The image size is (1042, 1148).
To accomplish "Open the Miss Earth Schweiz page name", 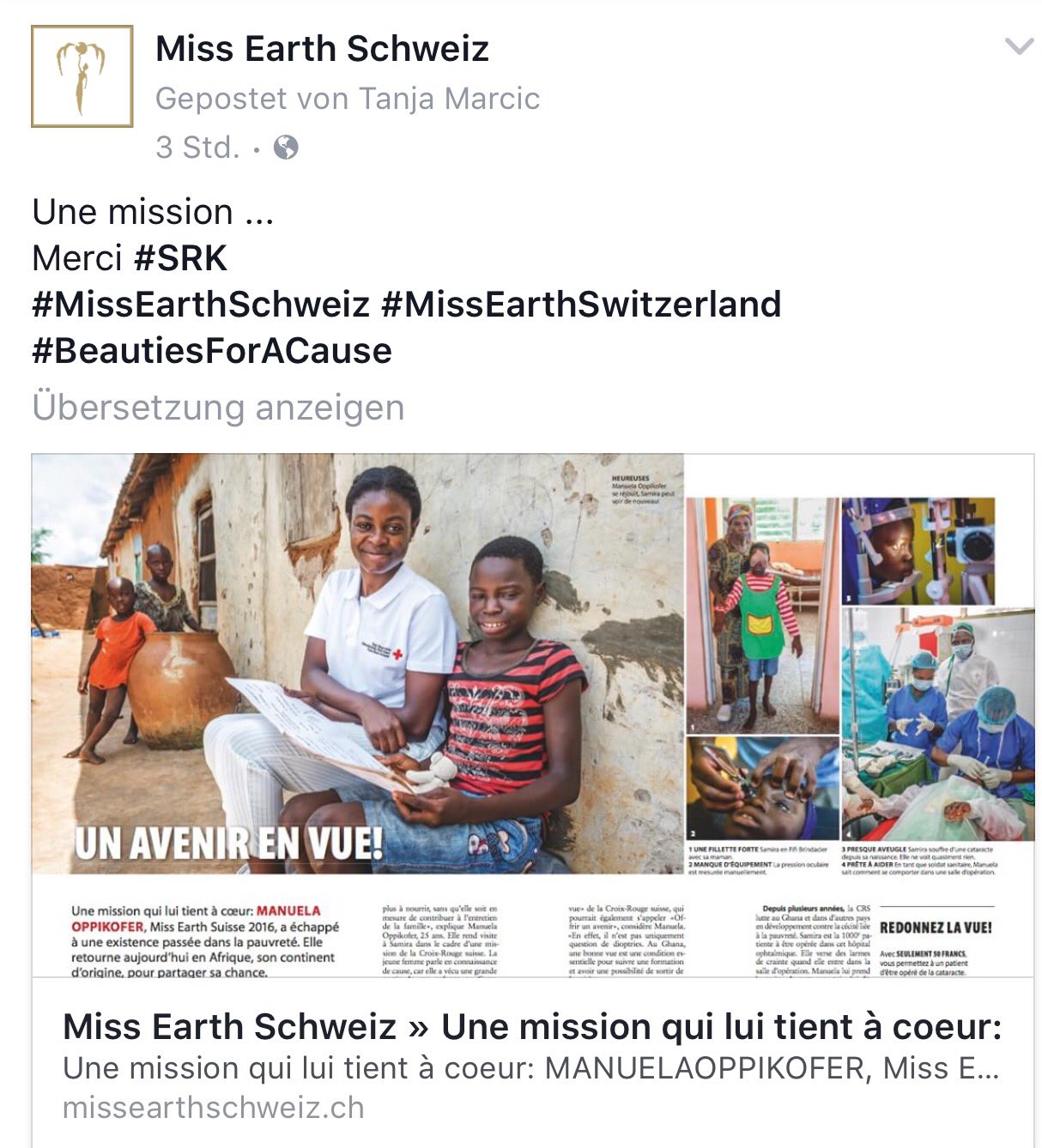I will 322,49.
